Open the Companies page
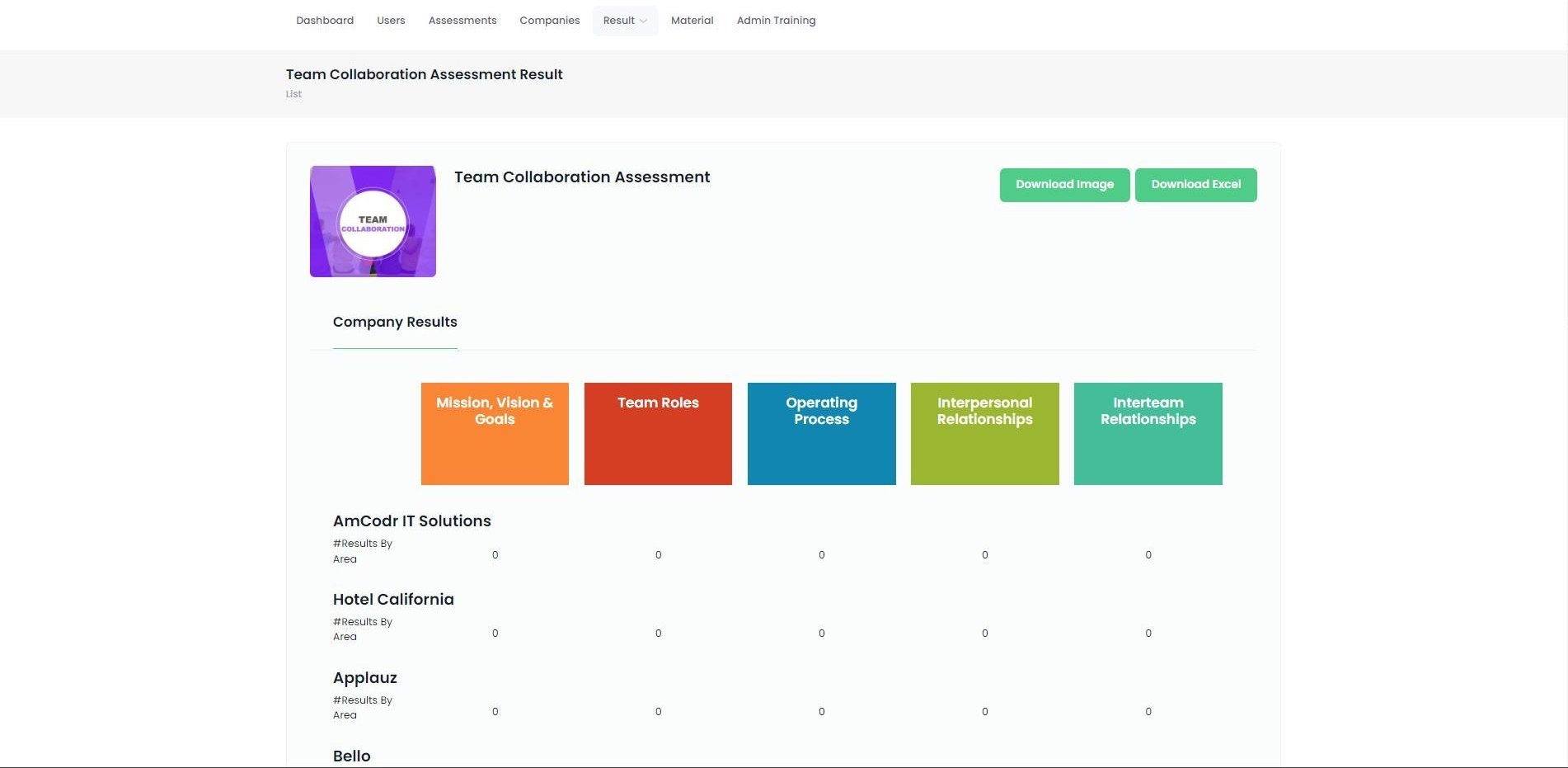 (550, 21)
